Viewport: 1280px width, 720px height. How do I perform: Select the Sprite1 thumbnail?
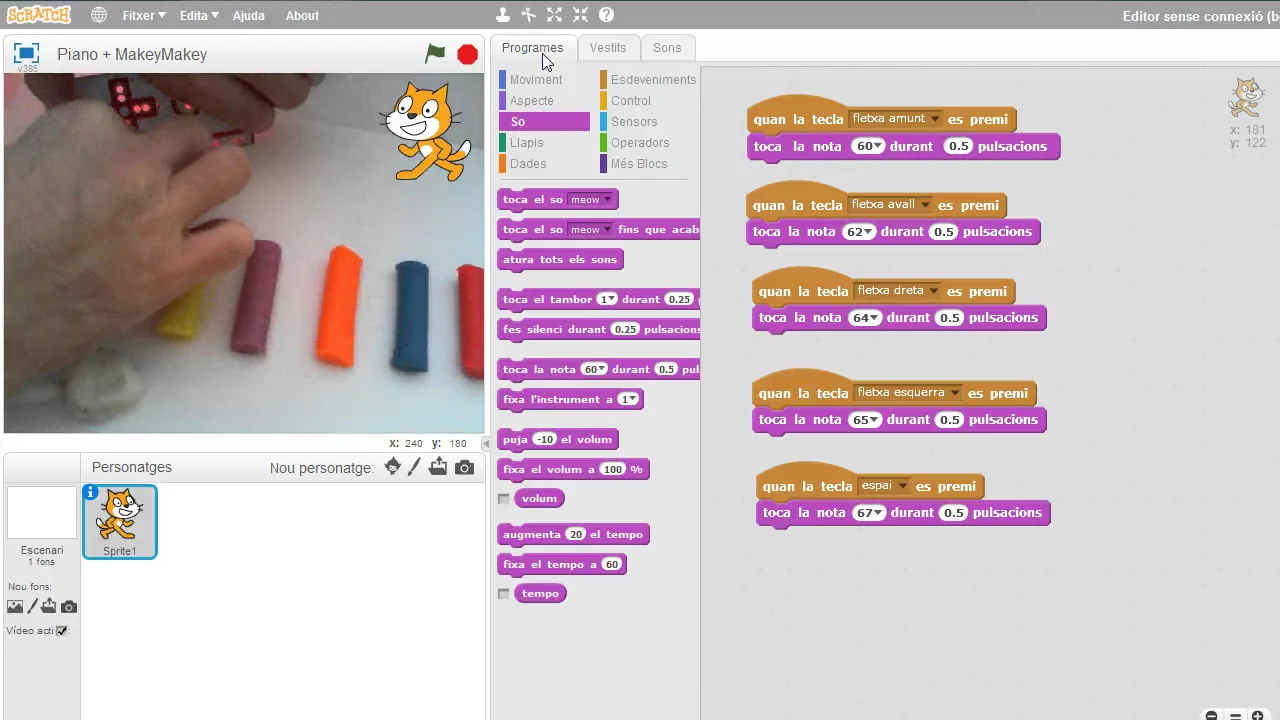pyautogui.click(x=120, y=522)
